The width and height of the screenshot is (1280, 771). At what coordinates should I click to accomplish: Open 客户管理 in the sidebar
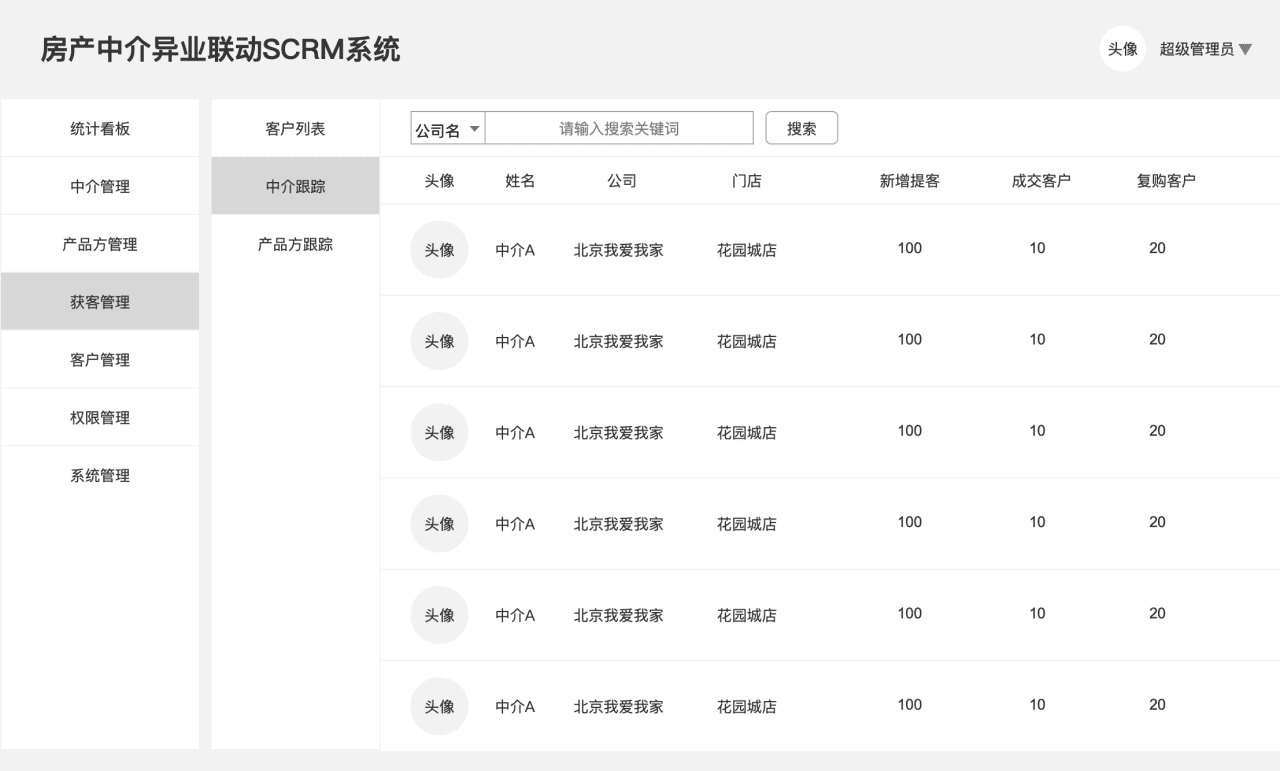click(100, 360)
